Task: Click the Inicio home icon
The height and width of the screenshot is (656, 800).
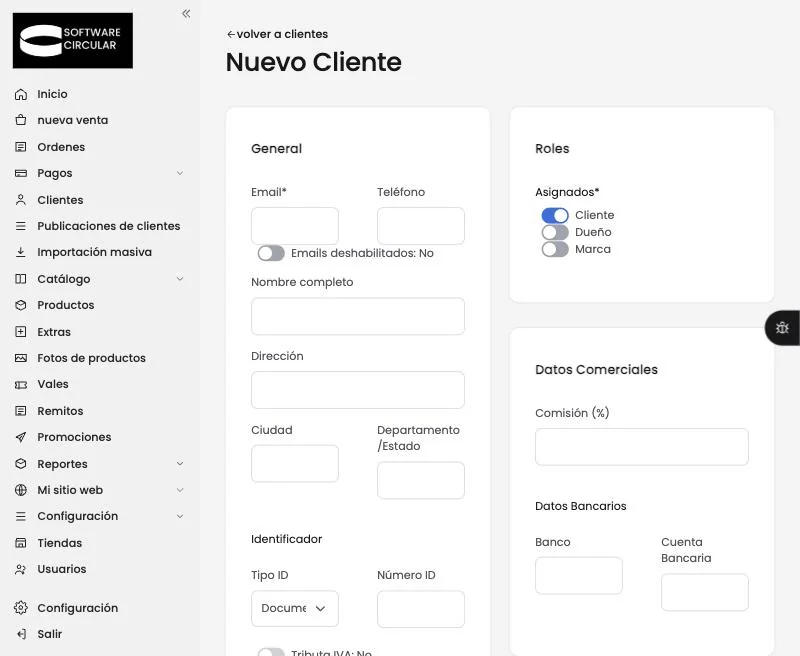Action: point(21,94)
